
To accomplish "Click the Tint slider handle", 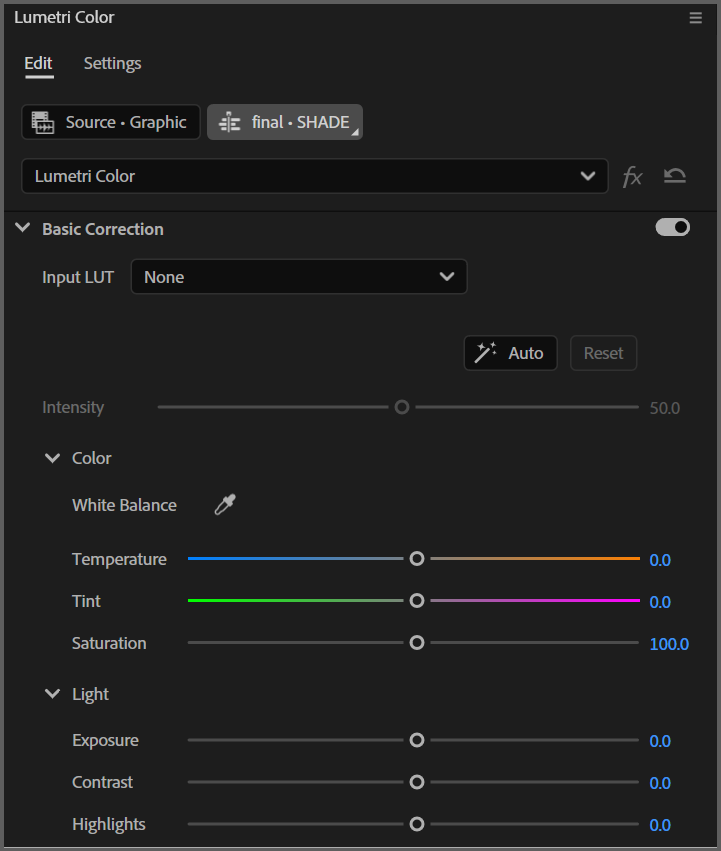I will [x=417, y=601].
